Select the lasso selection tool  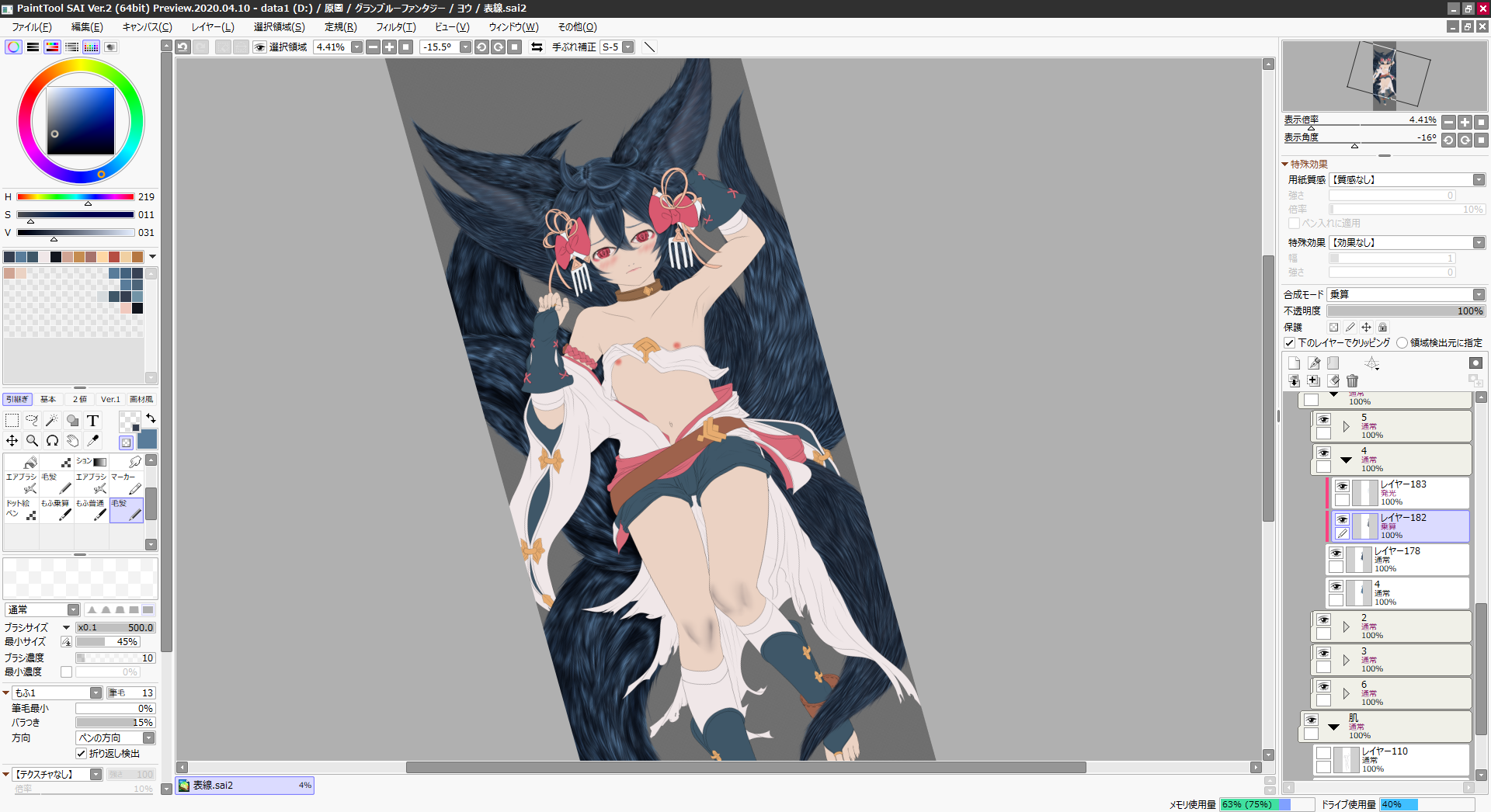(32, 420)
